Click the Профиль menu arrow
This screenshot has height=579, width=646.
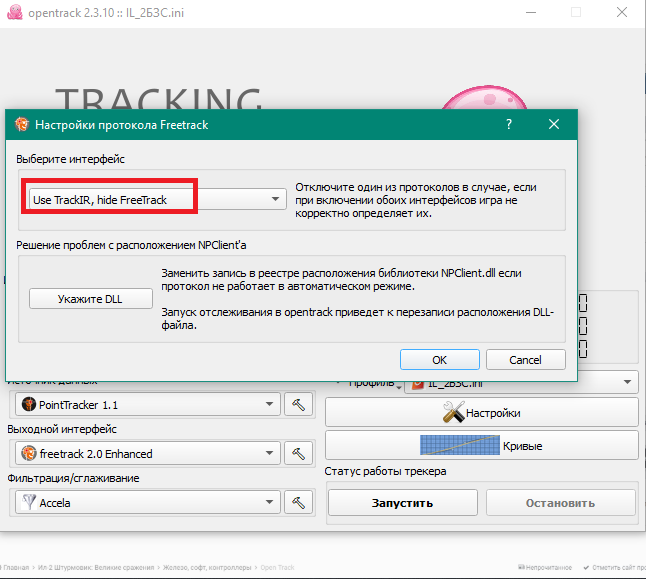(398, 387)
